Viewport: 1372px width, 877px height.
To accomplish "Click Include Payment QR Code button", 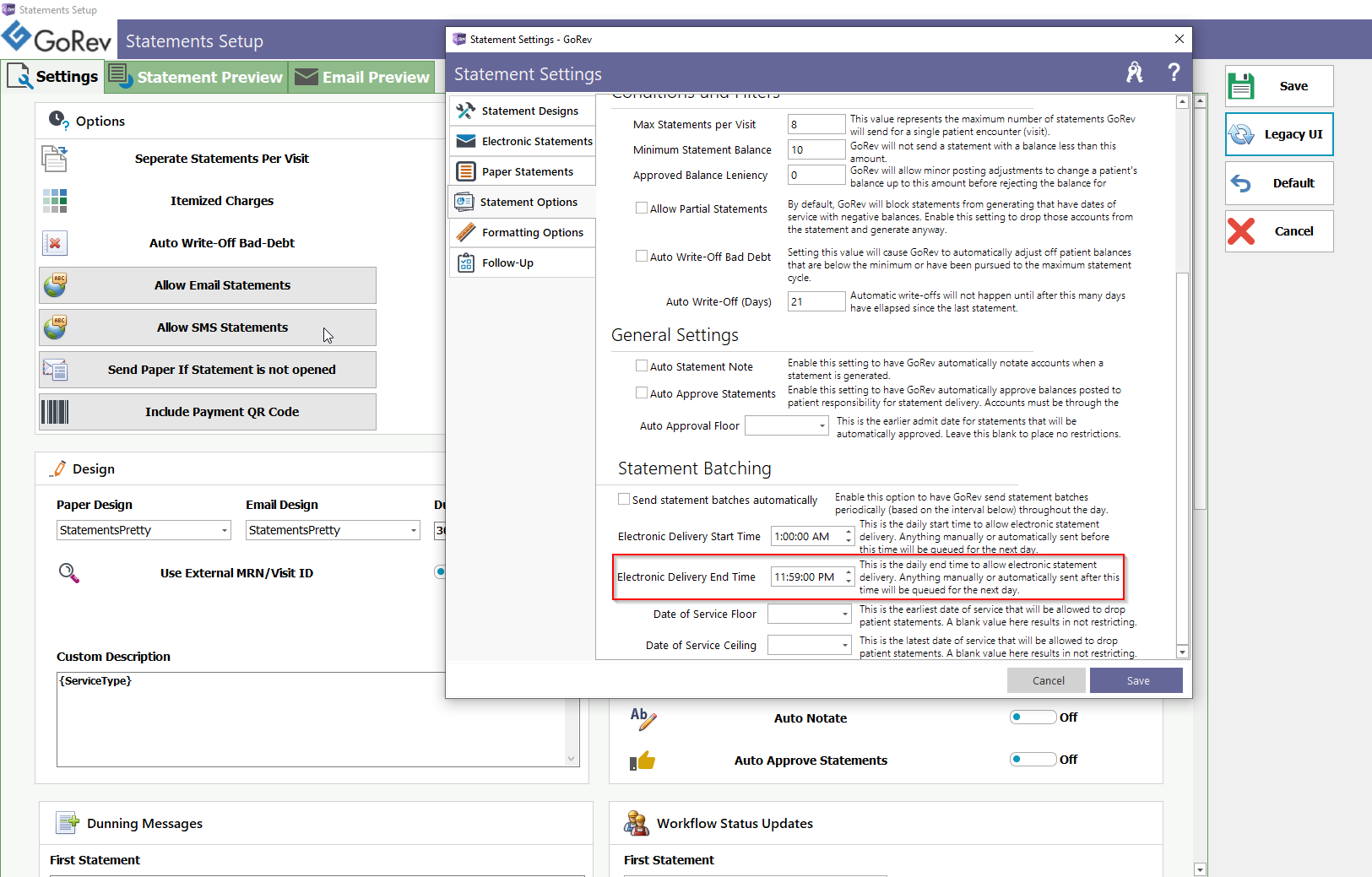I will click(208, 412).
